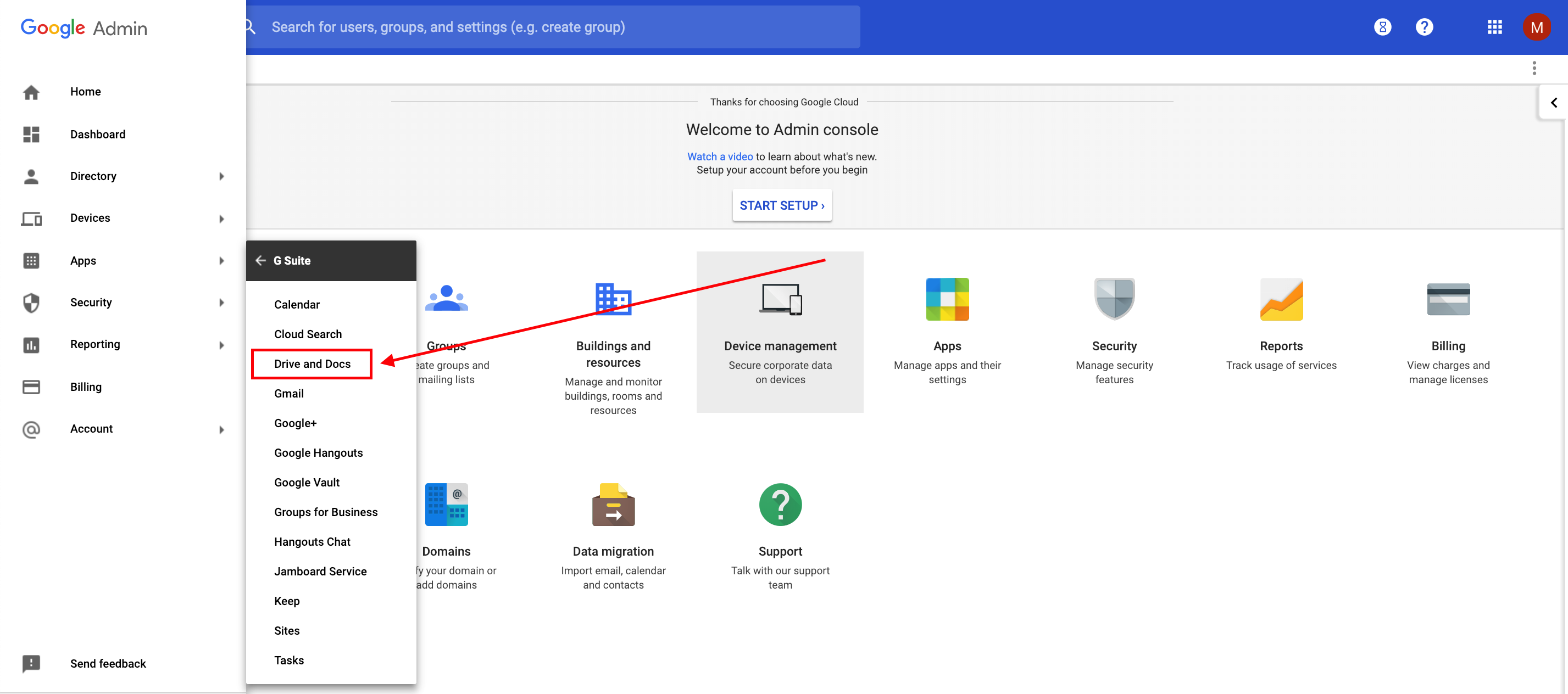This screenshot has height=694, width=1568.
Task: Expand the Reporting submenu arrow
Action: [x=221, y=345]
